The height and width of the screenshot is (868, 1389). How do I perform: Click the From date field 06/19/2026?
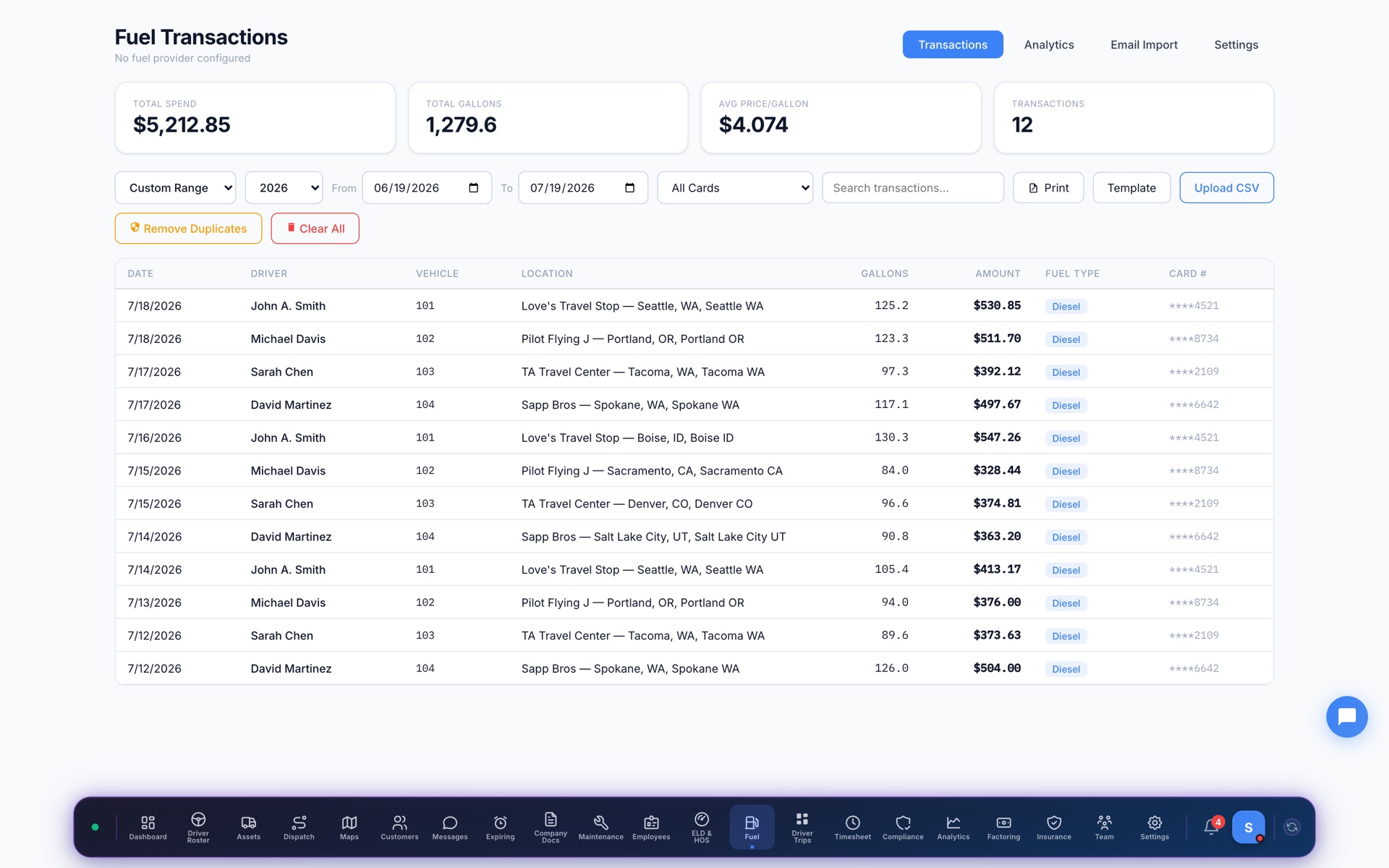click(427, 188)
